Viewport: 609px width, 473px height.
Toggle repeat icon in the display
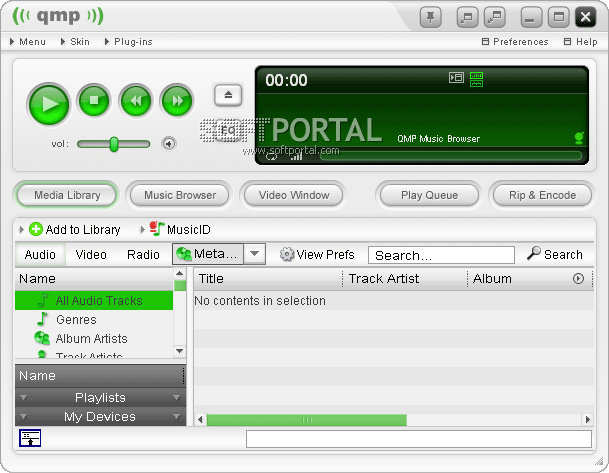point(271,156)
